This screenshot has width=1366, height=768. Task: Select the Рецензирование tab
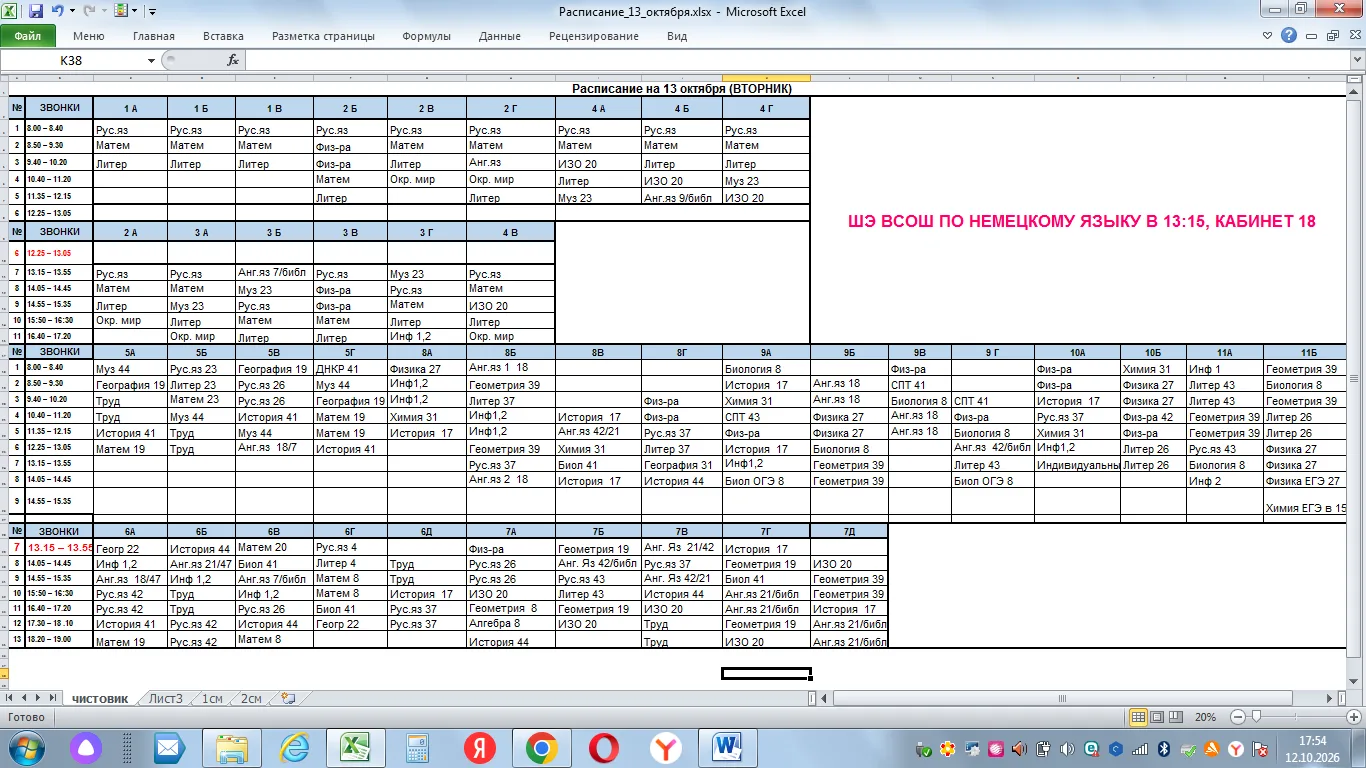click(x=594, y=36)
